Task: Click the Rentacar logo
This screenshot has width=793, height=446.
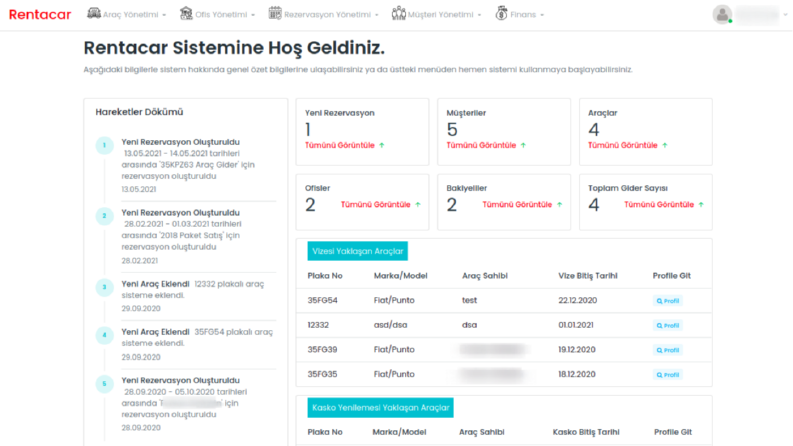Action: (x=40, y=15)
